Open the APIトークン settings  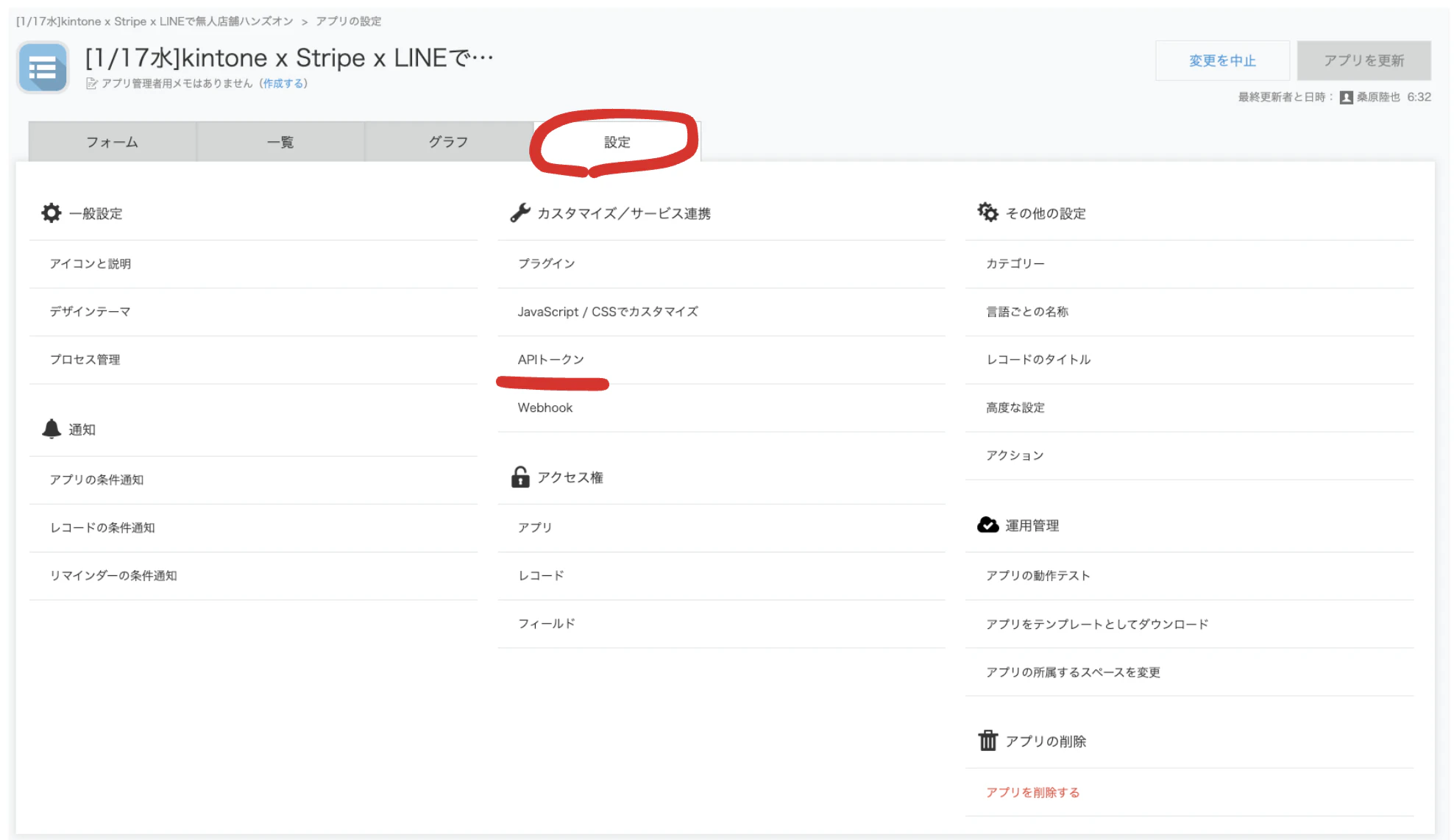550,360
